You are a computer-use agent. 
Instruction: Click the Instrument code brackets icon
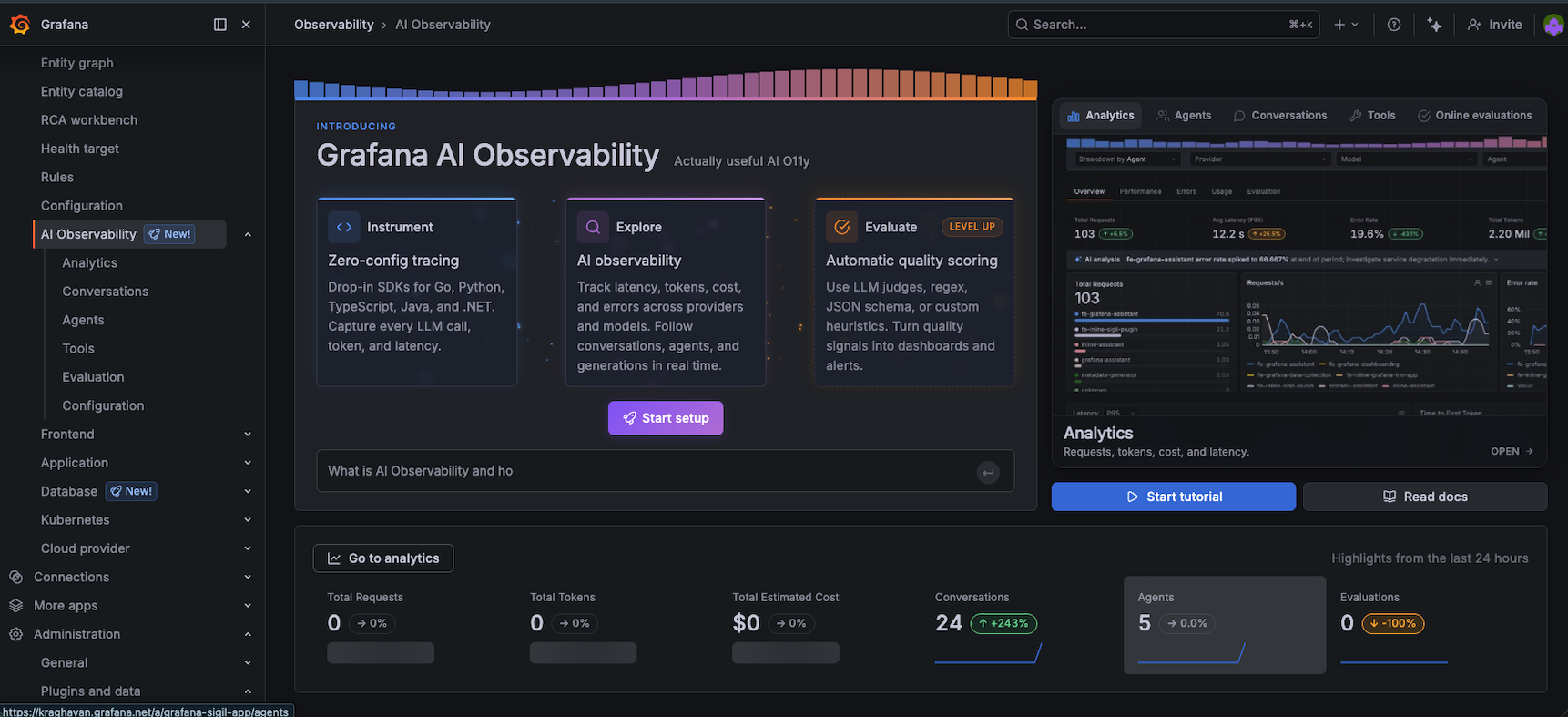pyautogui.click(x=344, y=227)
